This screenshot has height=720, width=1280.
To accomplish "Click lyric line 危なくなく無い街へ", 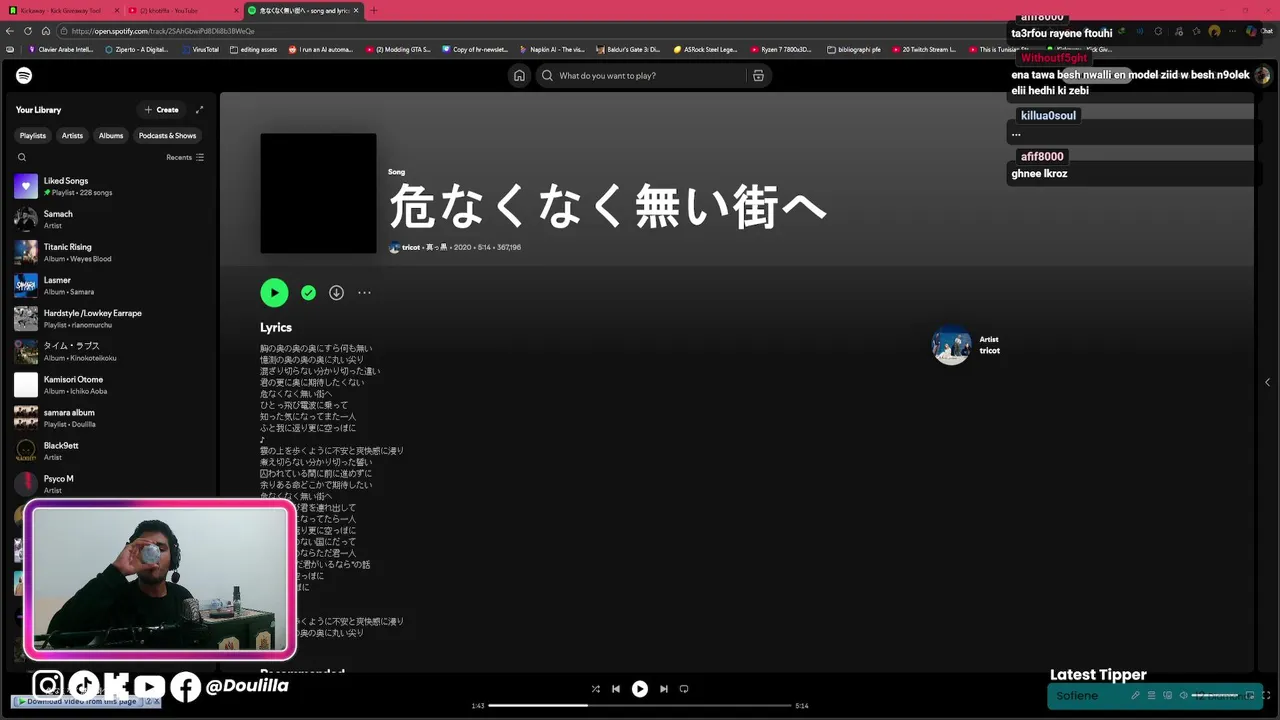I will [x=296, y=394].
